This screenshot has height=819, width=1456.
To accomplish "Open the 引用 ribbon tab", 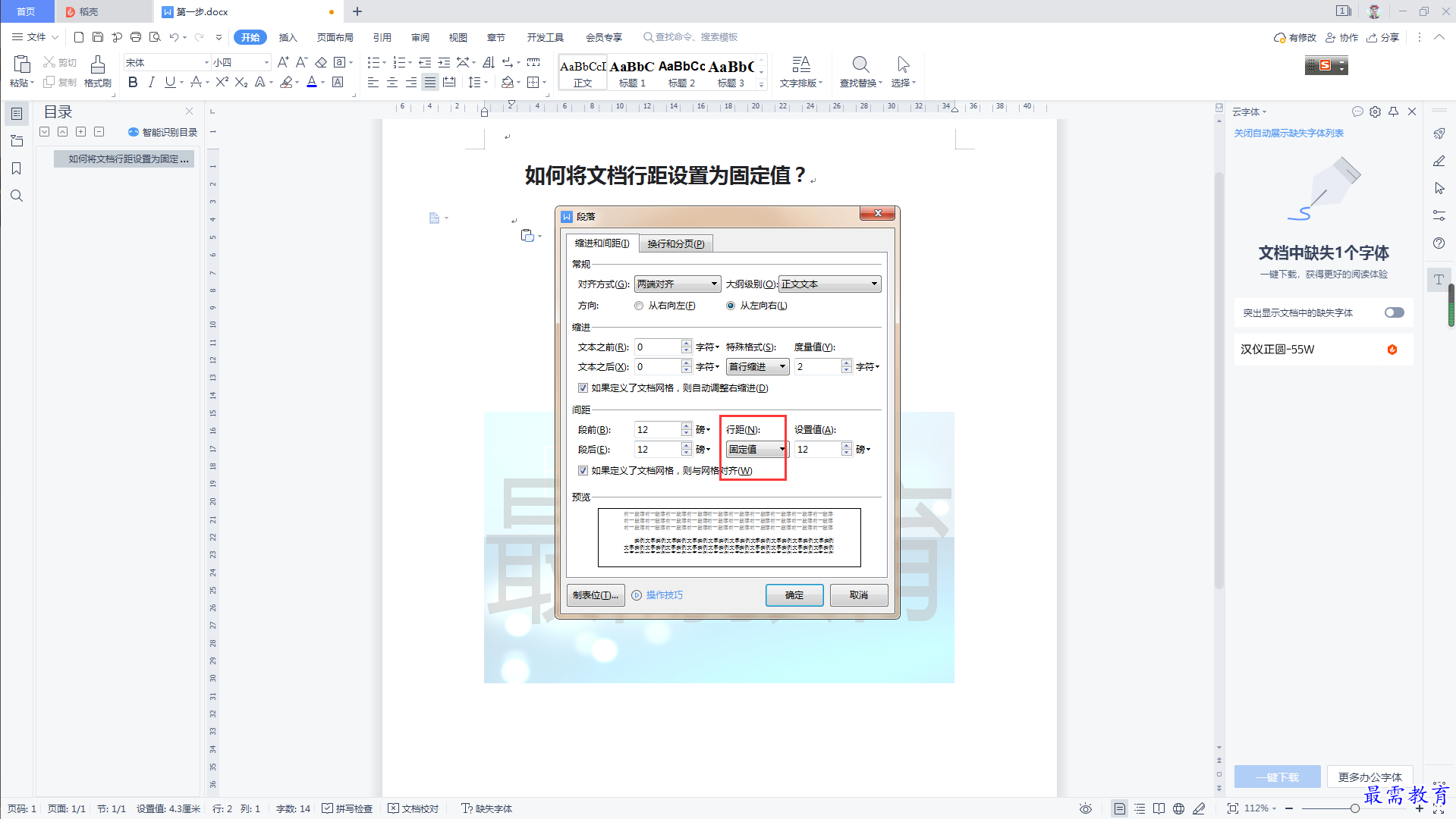I will (x=382, y=37).
